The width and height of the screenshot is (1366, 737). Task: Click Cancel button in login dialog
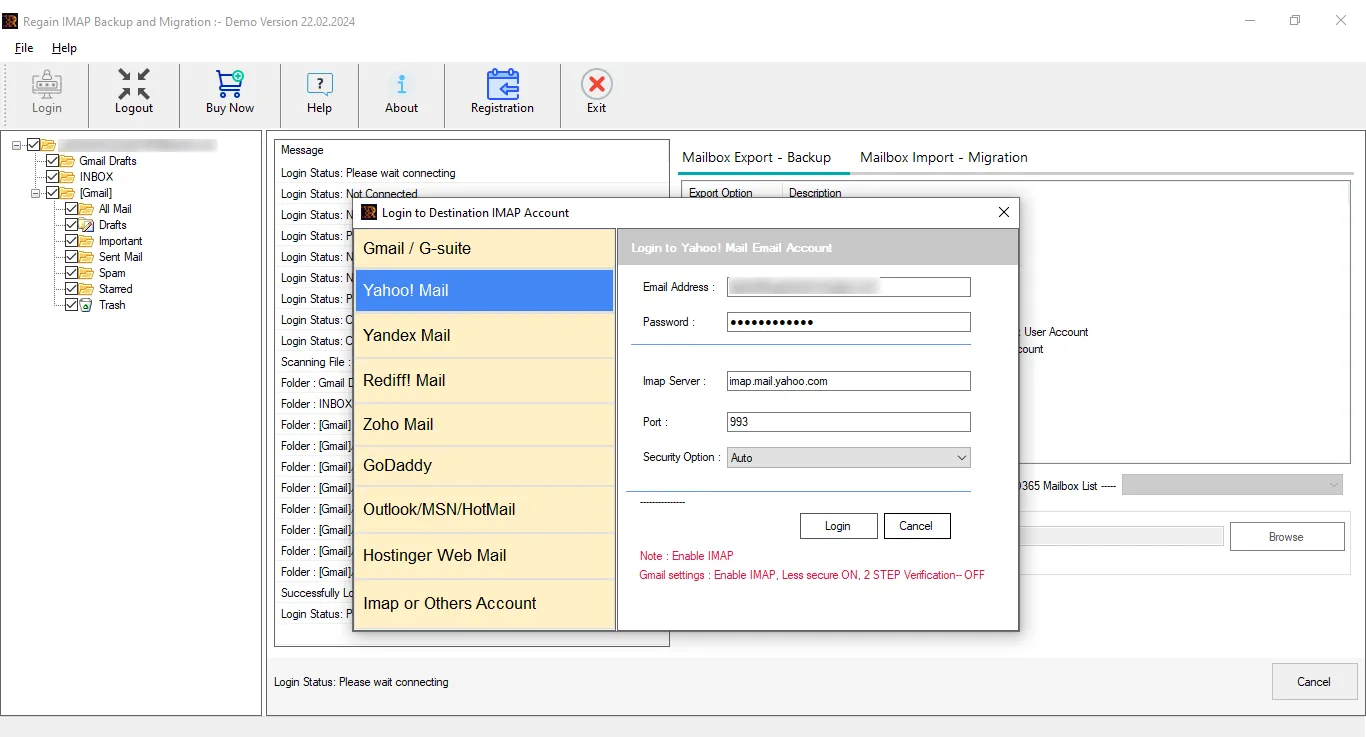[916, 526]
